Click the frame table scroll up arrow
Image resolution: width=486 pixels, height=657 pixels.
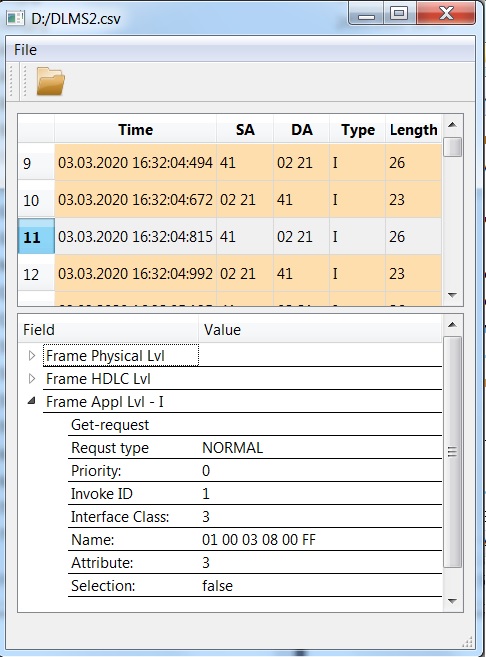[x=452, y=125]
